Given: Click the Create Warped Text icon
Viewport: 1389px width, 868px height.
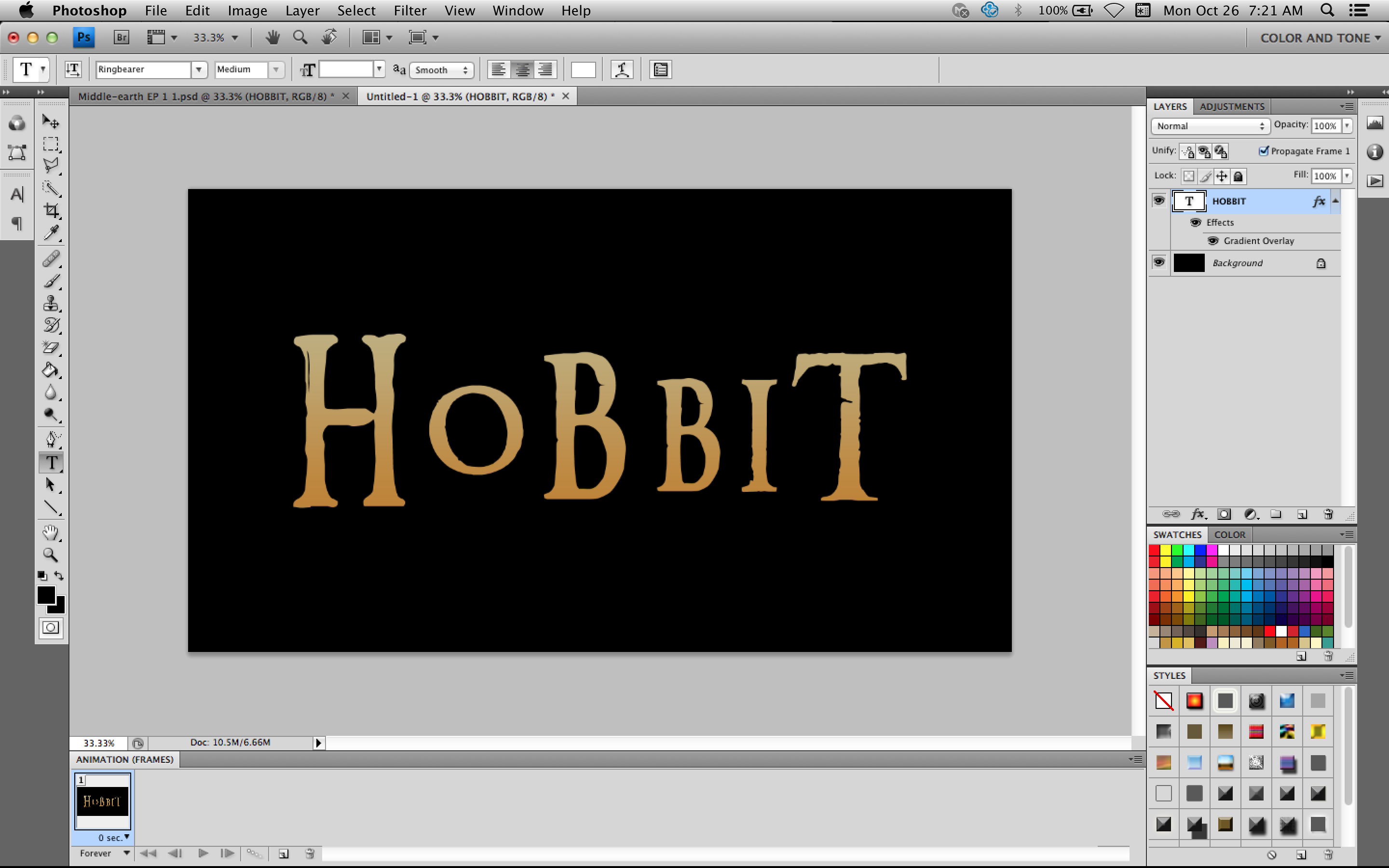Looking at the screenshot, I should click(x=622, y=69).
